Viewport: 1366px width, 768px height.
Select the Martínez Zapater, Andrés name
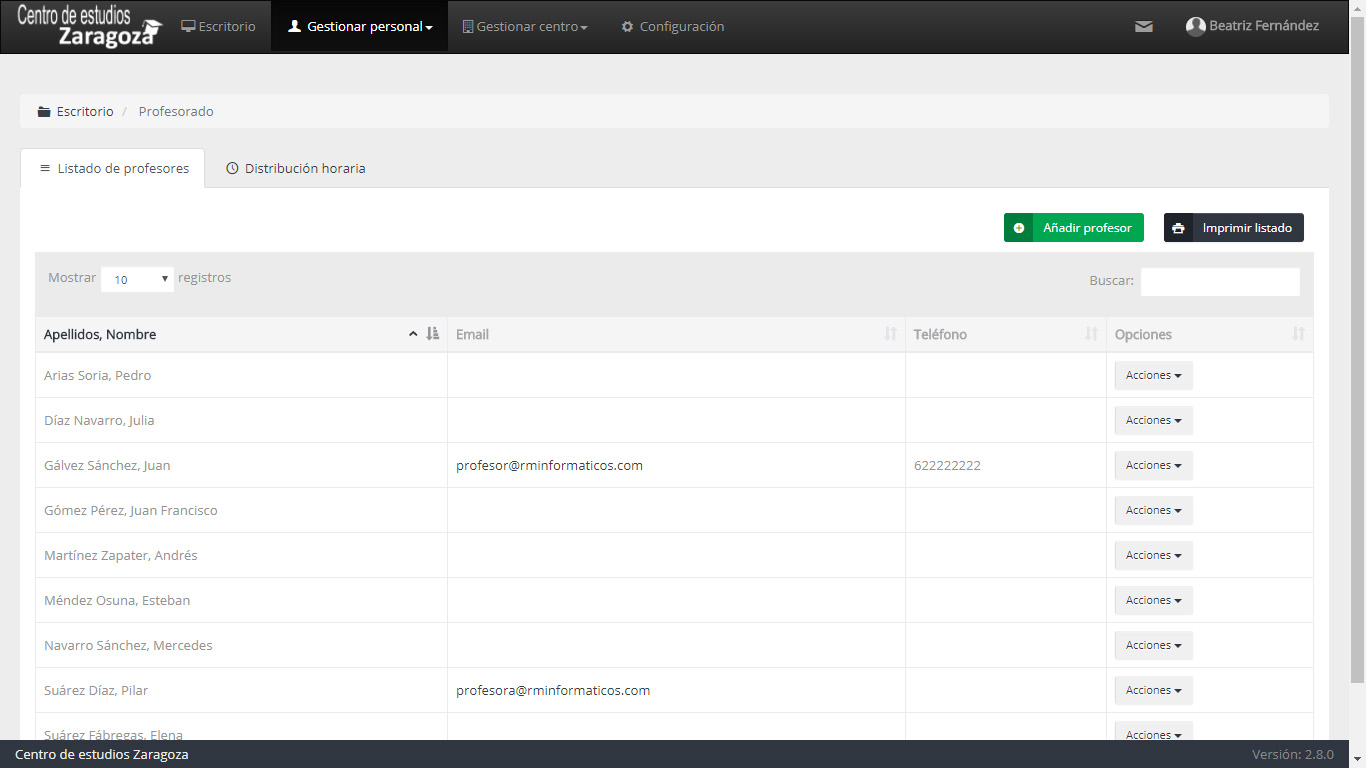pyautogui.click(x=121, y=555)
